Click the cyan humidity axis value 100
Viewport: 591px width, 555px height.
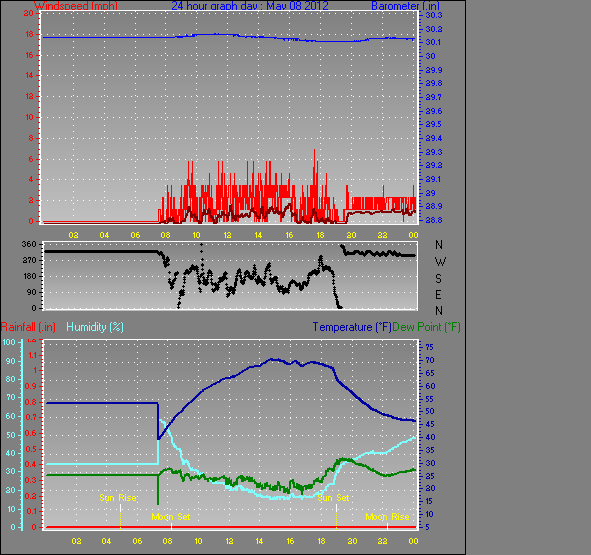click(9, 342)
